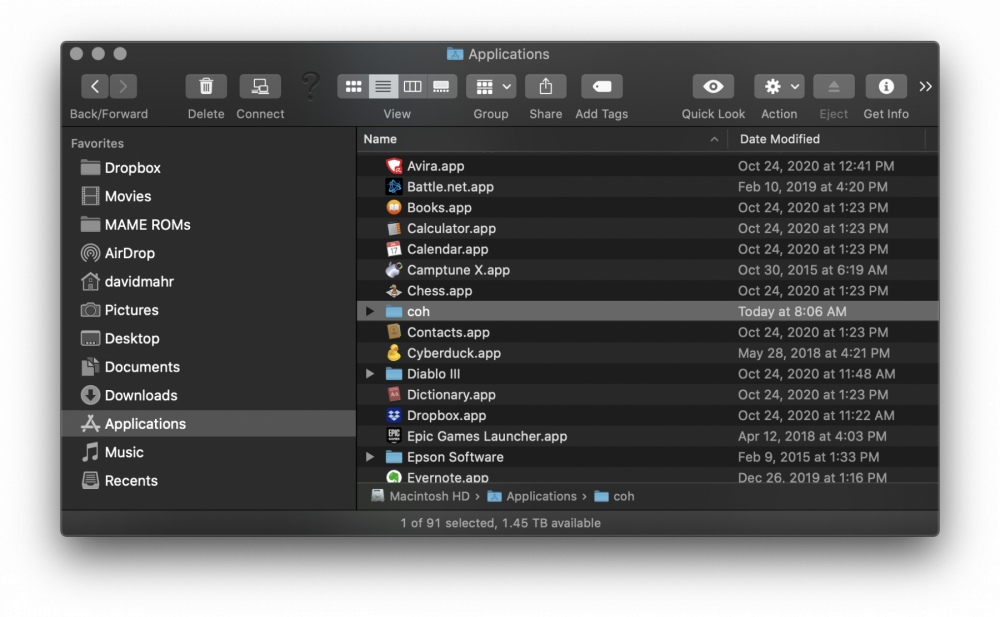Viewport: 1000px width, 617px height.
Task: Expand the Diablo III folder triangle
Action: coord(370,374)
